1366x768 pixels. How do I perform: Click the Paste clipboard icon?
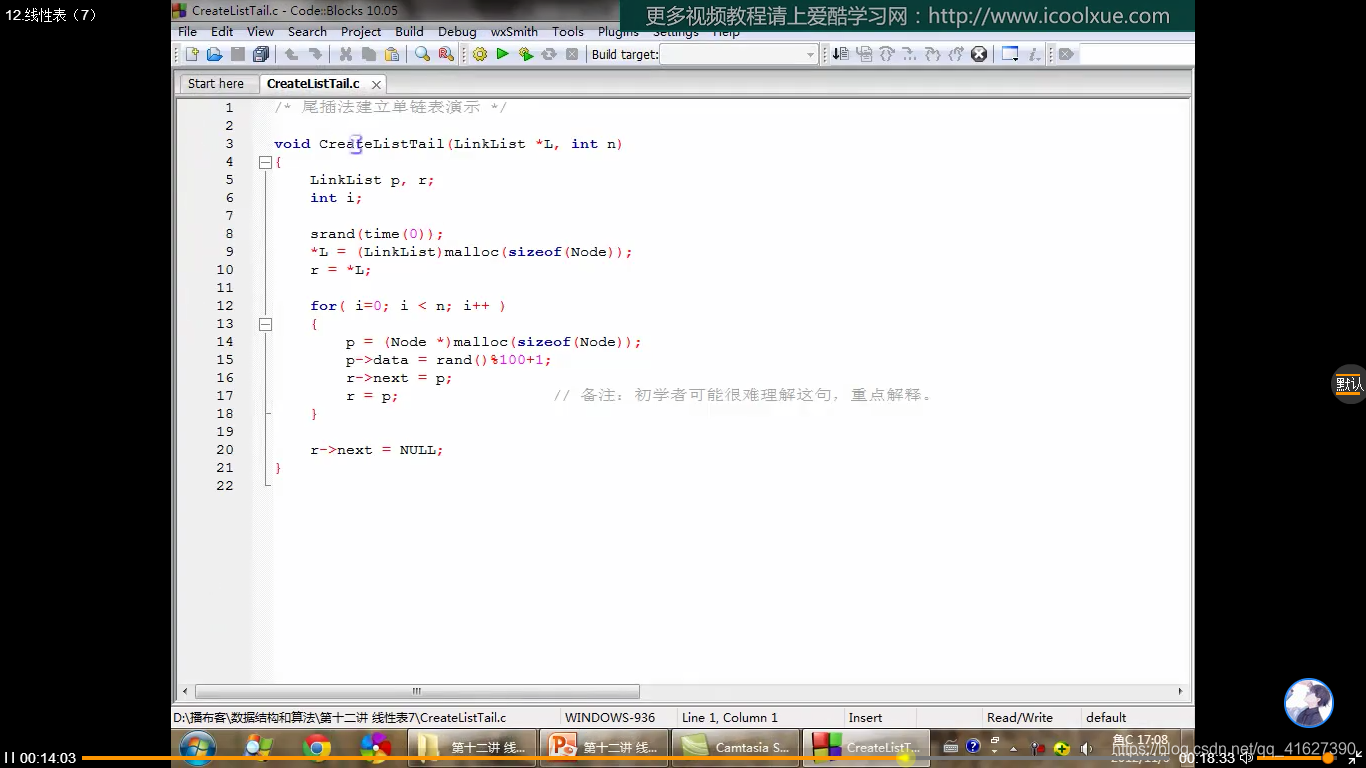click(x=392, y=54)
